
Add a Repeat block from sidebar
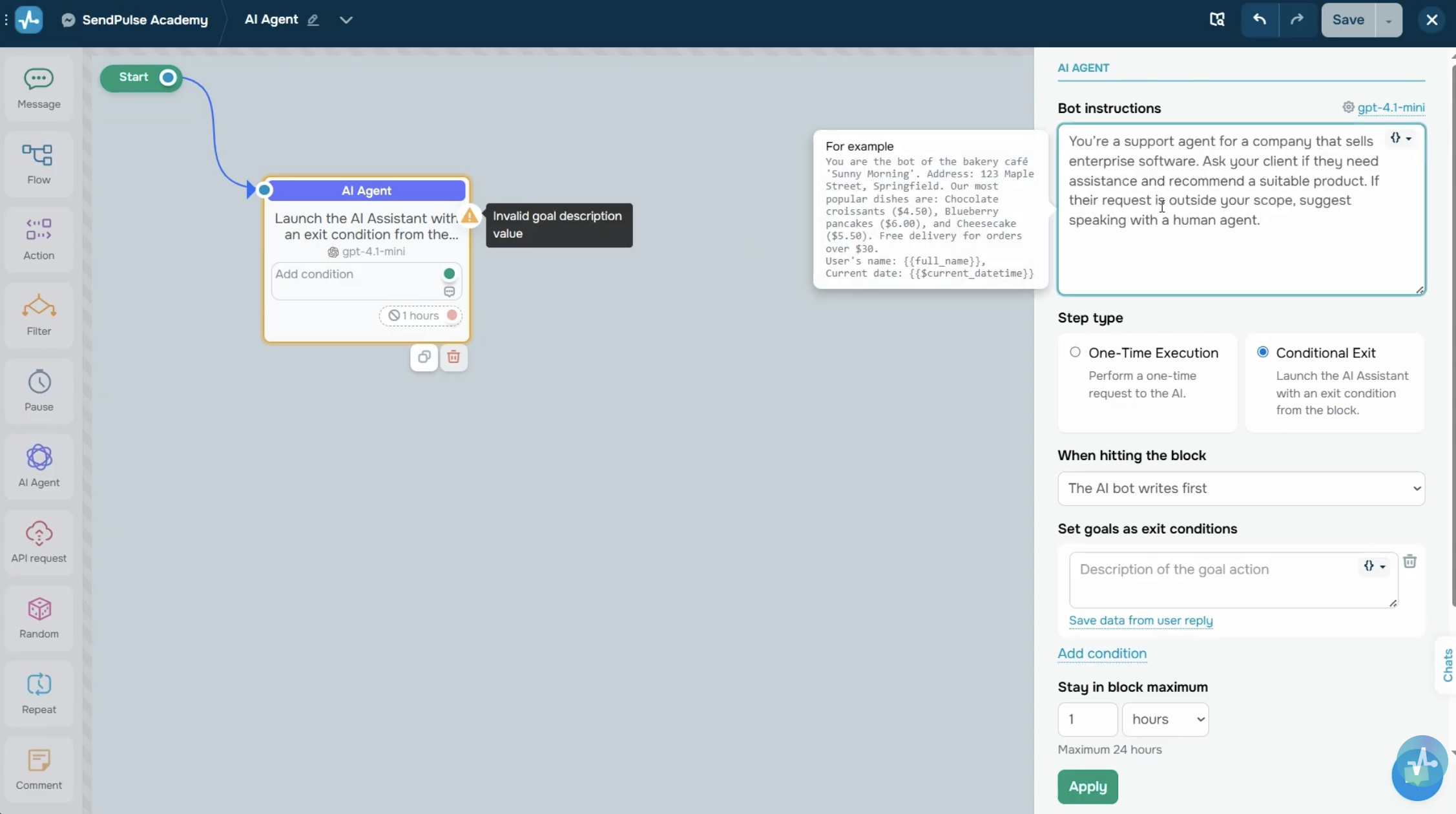click(39, 693)
